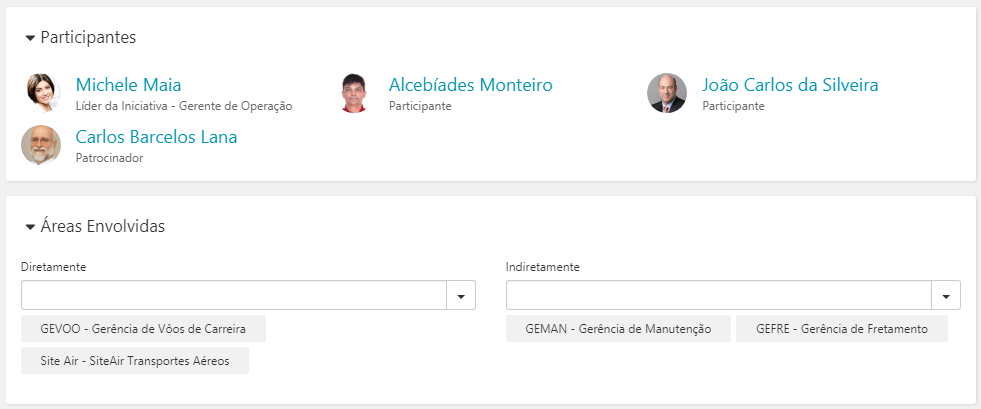Screen dimensions: 981x409
Task: Select the GEVOO - Gerência de Vôos de Carreira tag
Action: pyautogui.click(x=143, y=328)
